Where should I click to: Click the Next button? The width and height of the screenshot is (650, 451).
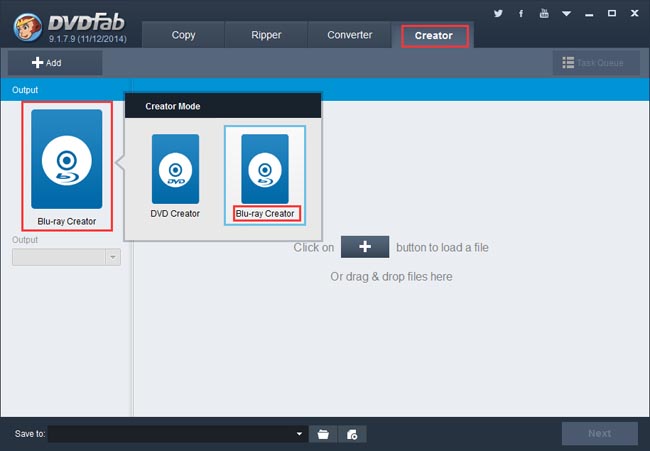tap(599, 434)
